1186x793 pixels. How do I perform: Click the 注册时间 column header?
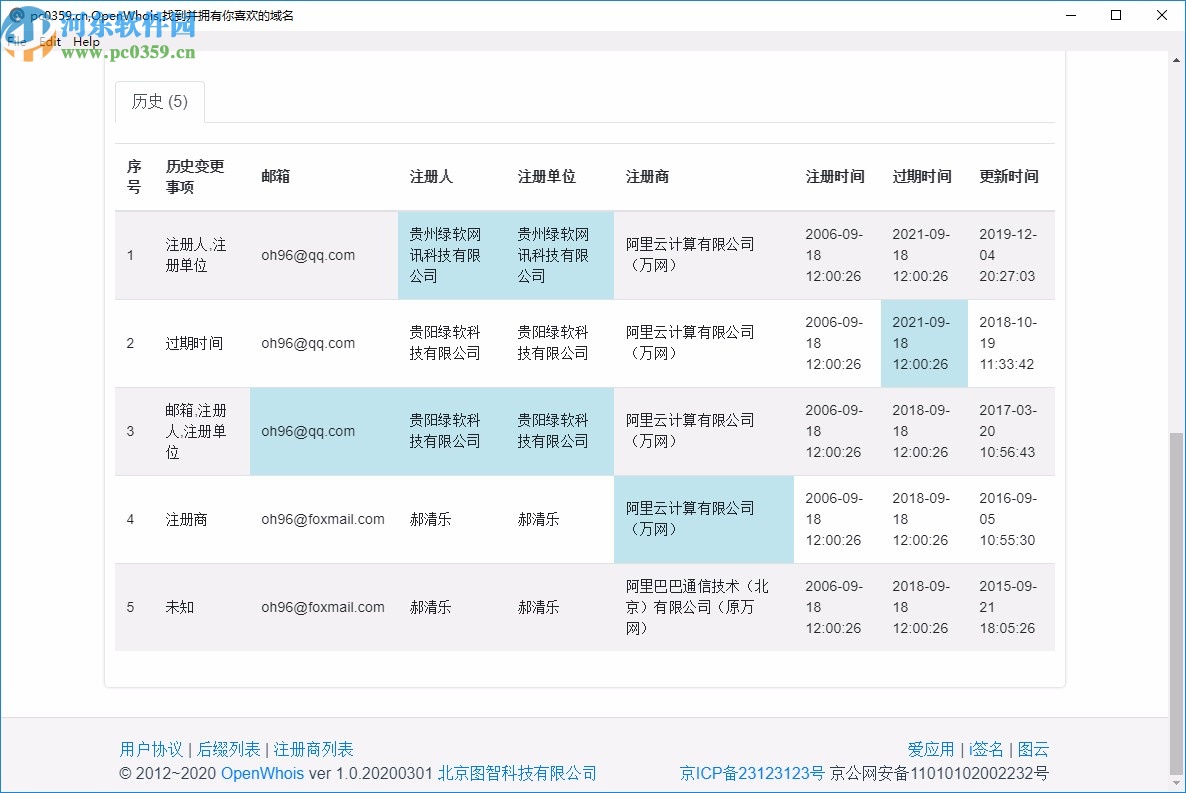(x=834, y=176)
